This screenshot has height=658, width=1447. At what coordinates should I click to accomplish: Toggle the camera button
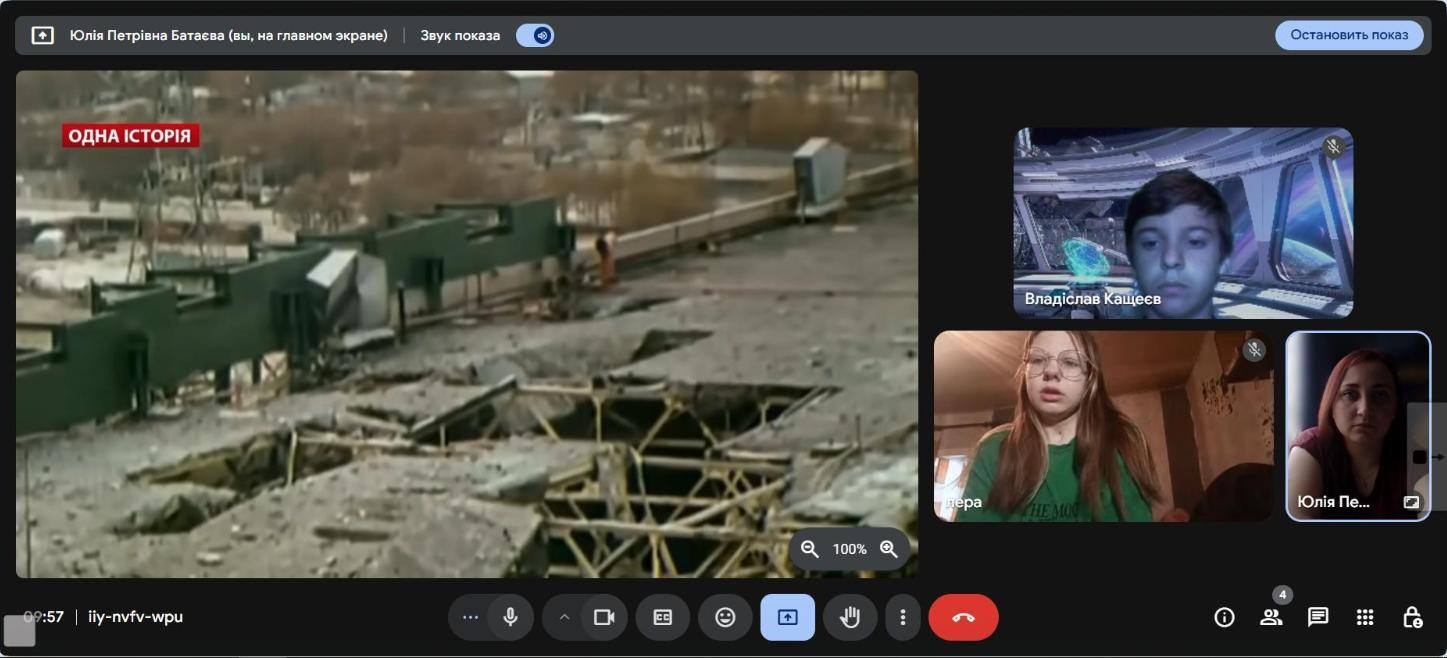604,617
